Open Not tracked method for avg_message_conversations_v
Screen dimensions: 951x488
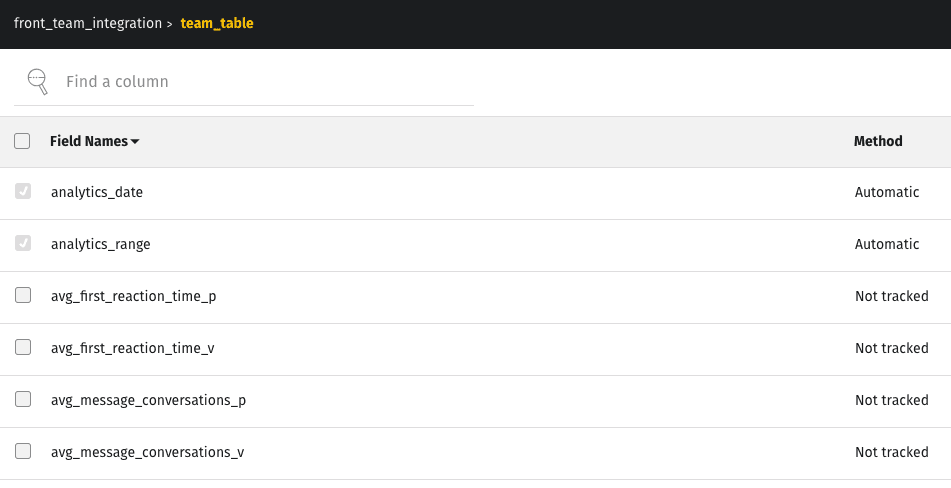[x=892, y=452]
